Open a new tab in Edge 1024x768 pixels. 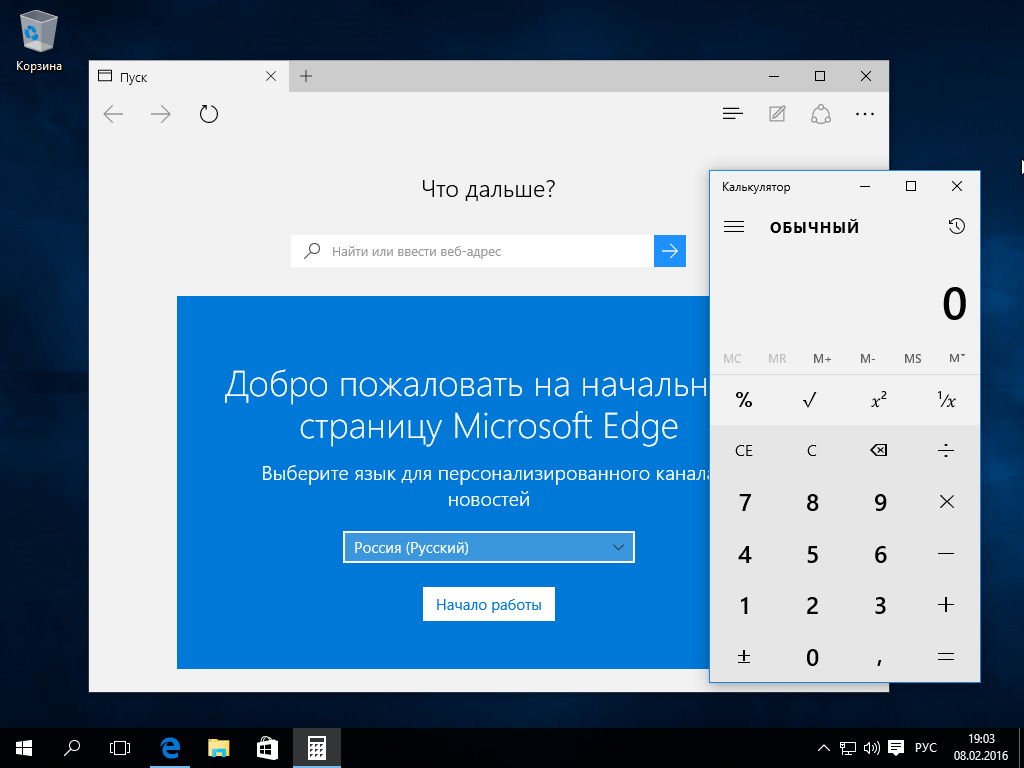(306, 76)
